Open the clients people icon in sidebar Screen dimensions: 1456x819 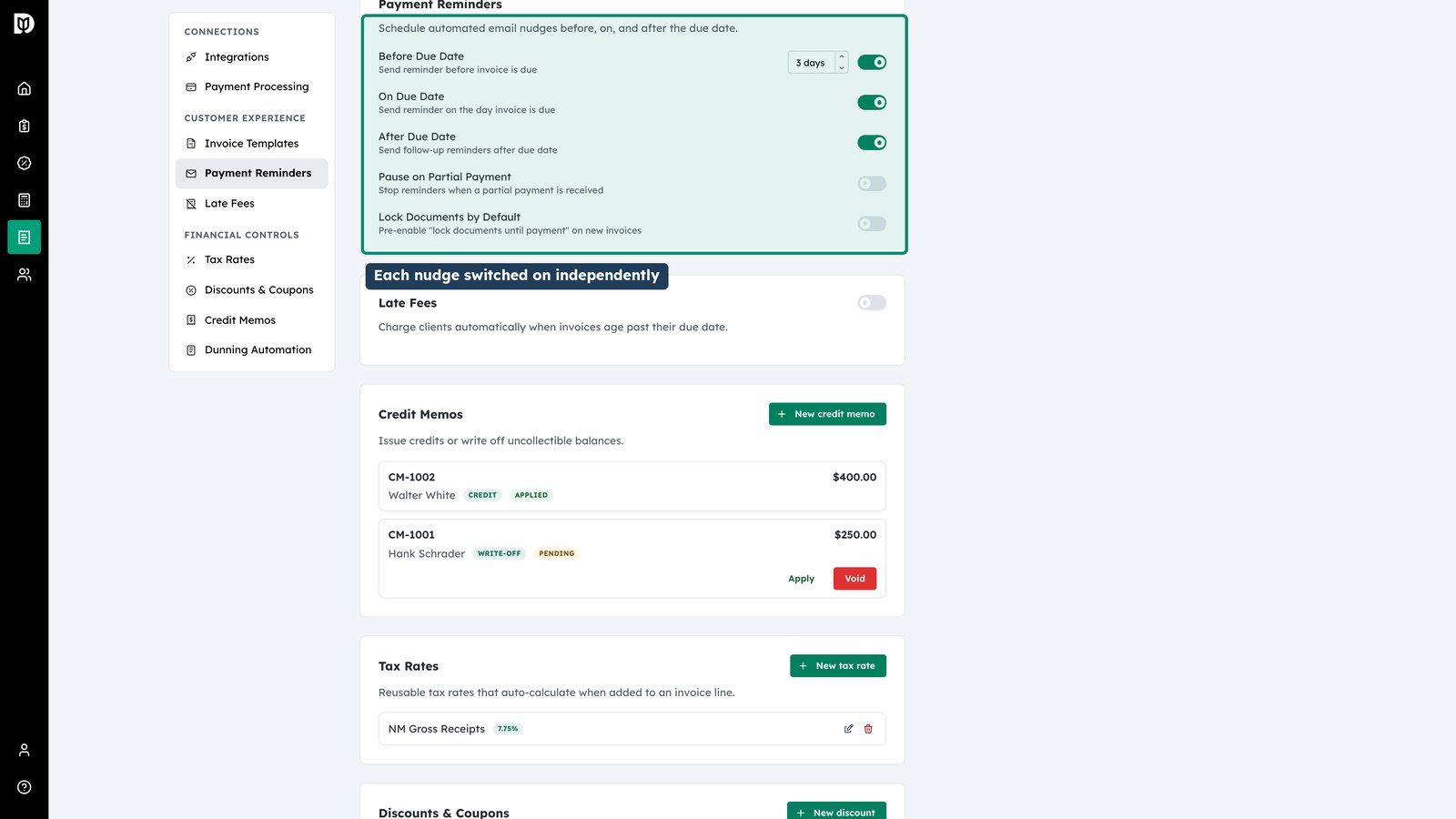(25, 274)
